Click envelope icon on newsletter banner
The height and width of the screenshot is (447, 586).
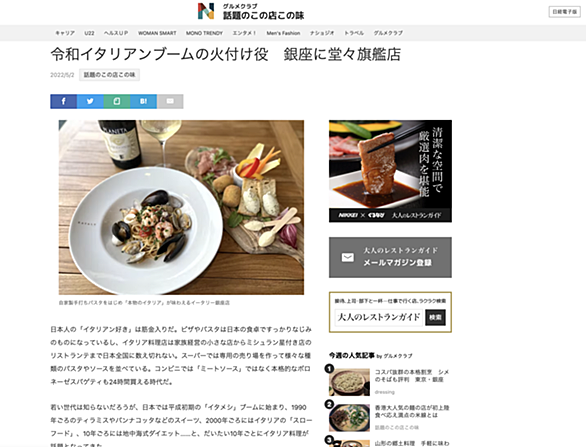(x=348, y=257)
